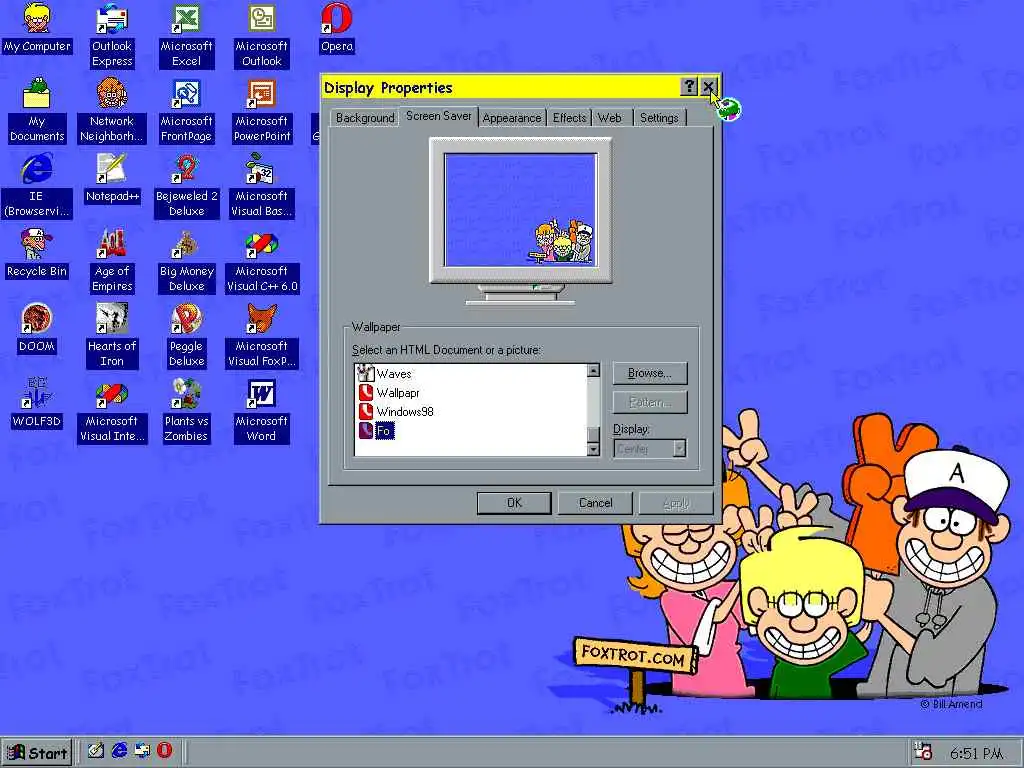The width and height of the screenshot is (1024, 768).
Task: Switch to the Screen Saver tab
Action: 439,116
